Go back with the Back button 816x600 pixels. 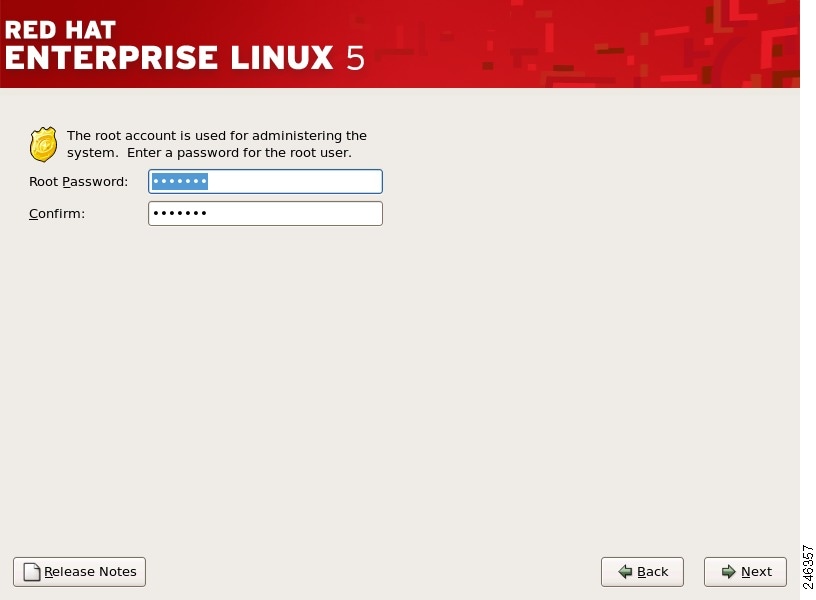click(642, 572)
